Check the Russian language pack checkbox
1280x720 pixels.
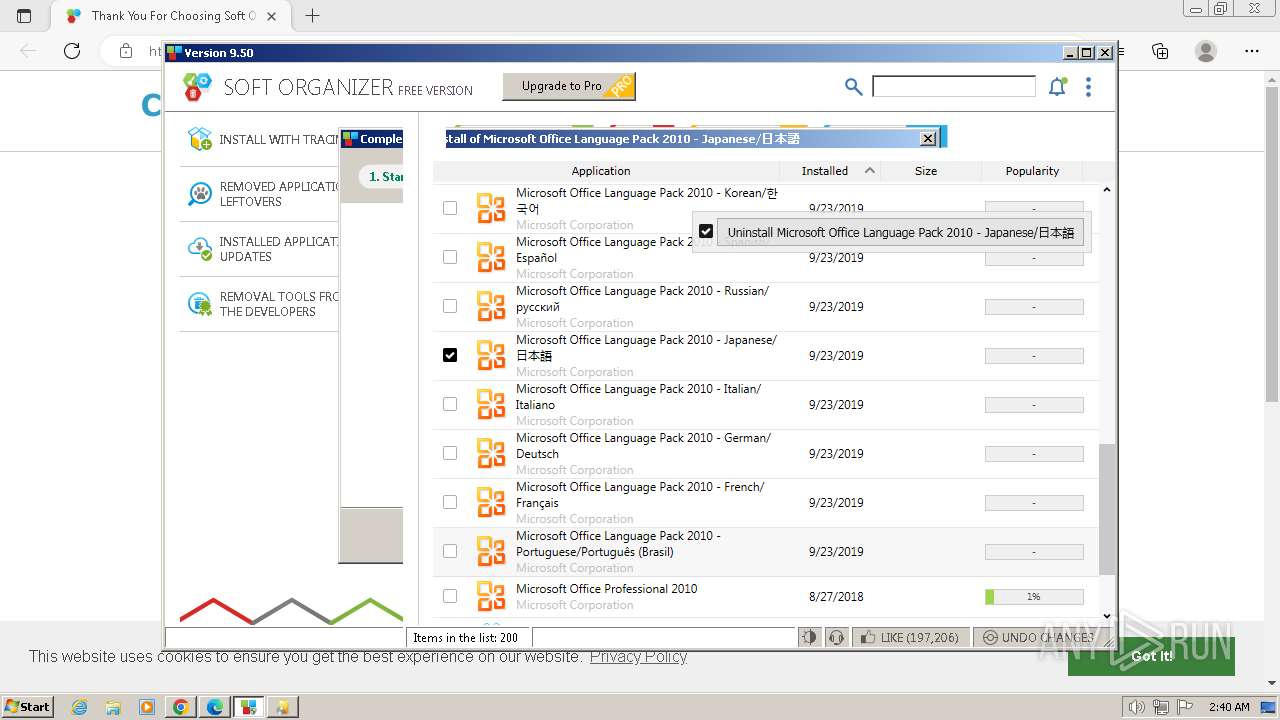point(450,306)
